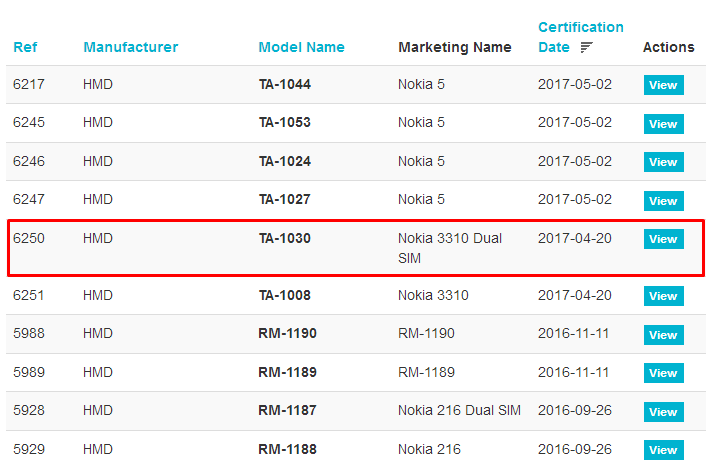
Task: Click the sort icon beside Certification Date
Action: point(586,47)
